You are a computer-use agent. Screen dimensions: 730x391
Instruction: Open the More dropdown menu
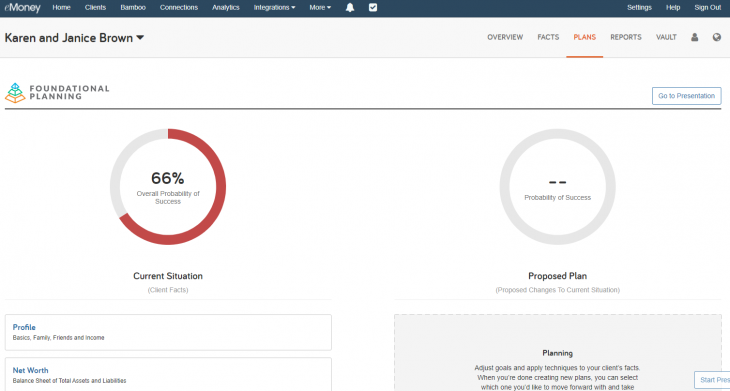(320, 7)
